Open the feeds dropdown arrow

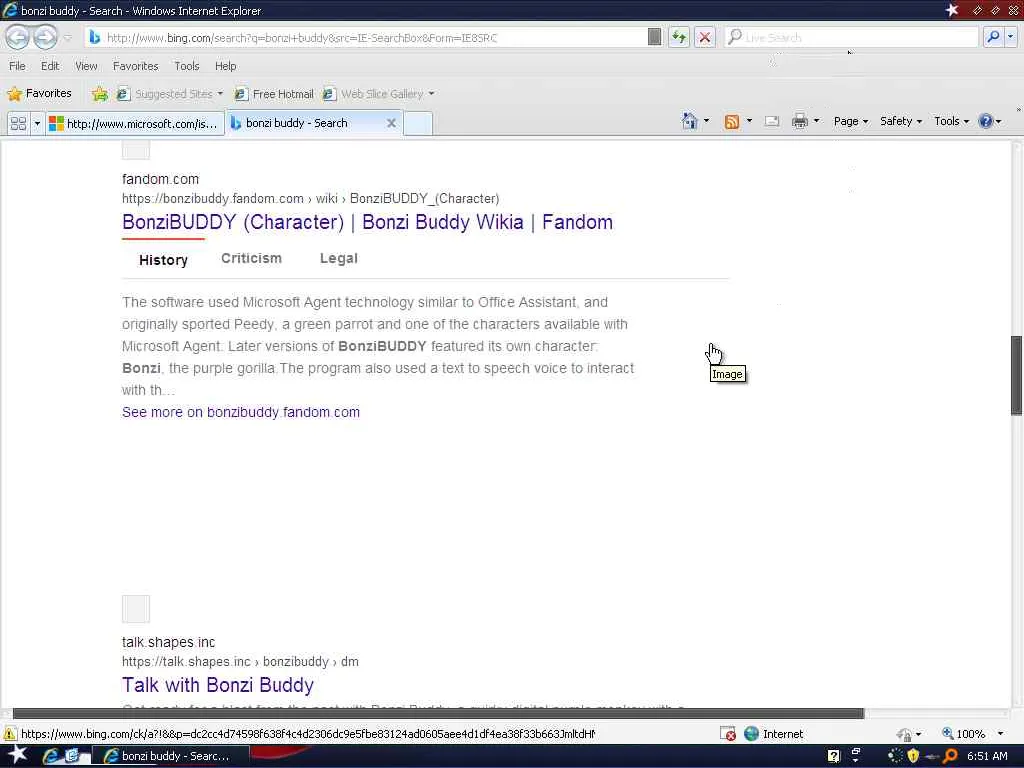click(749, 121)
